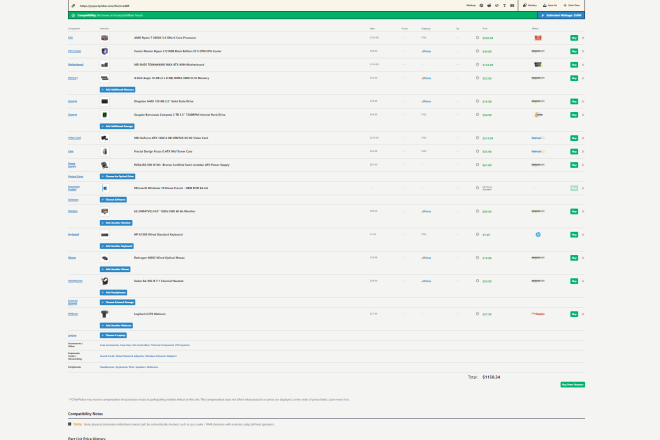Buy the Logitech C270 webcam
The width and height of the screenshot is (660, 440).
pyautogui.click(x=574, y=314)
